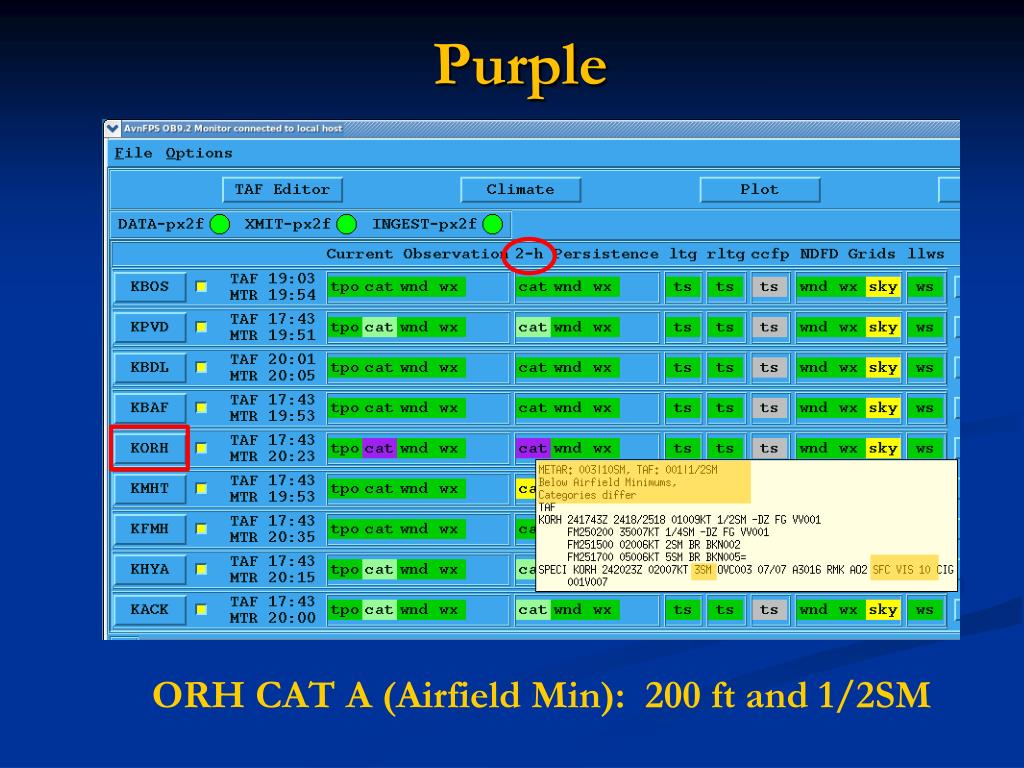Click wnd cell in KBDL 2-h Persistence

pyautogui.click(x=568, y=368)
